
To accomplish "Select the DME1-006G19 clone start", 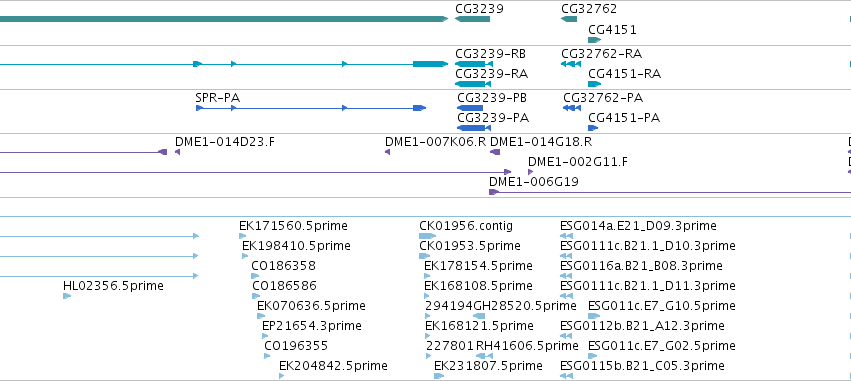I will [x=494, y=192].
